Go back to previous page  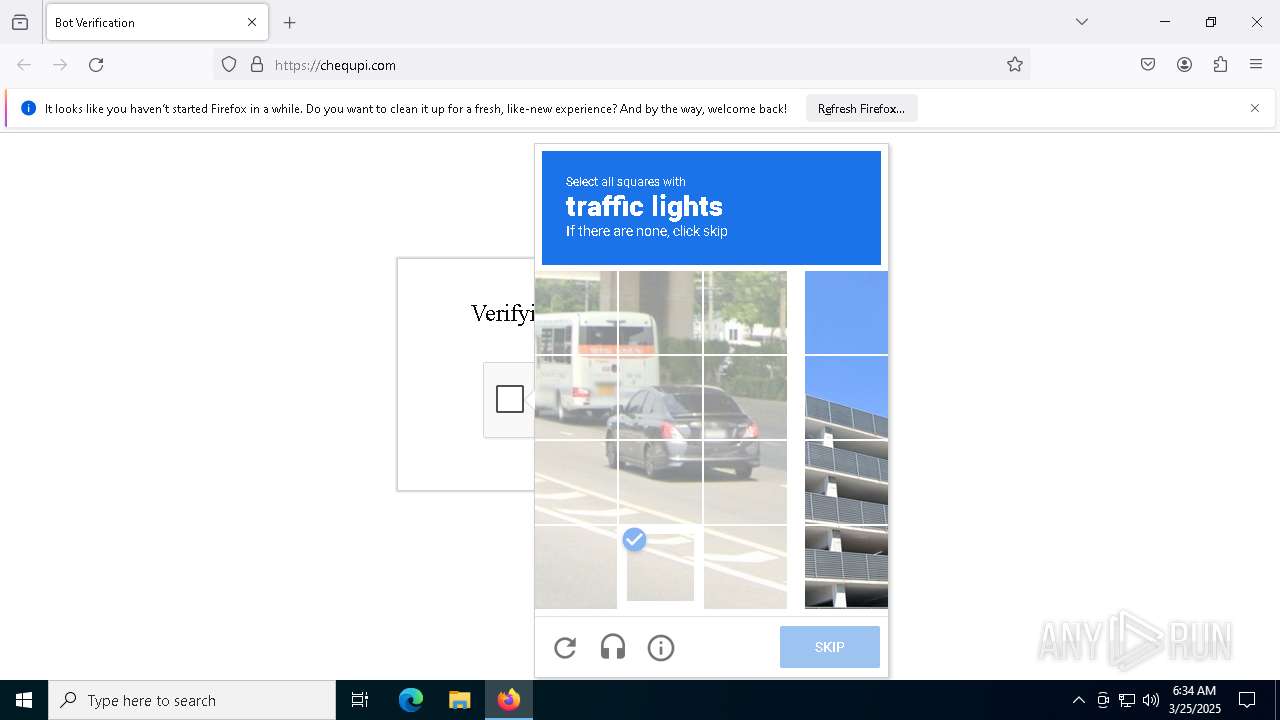click(24, 65)
